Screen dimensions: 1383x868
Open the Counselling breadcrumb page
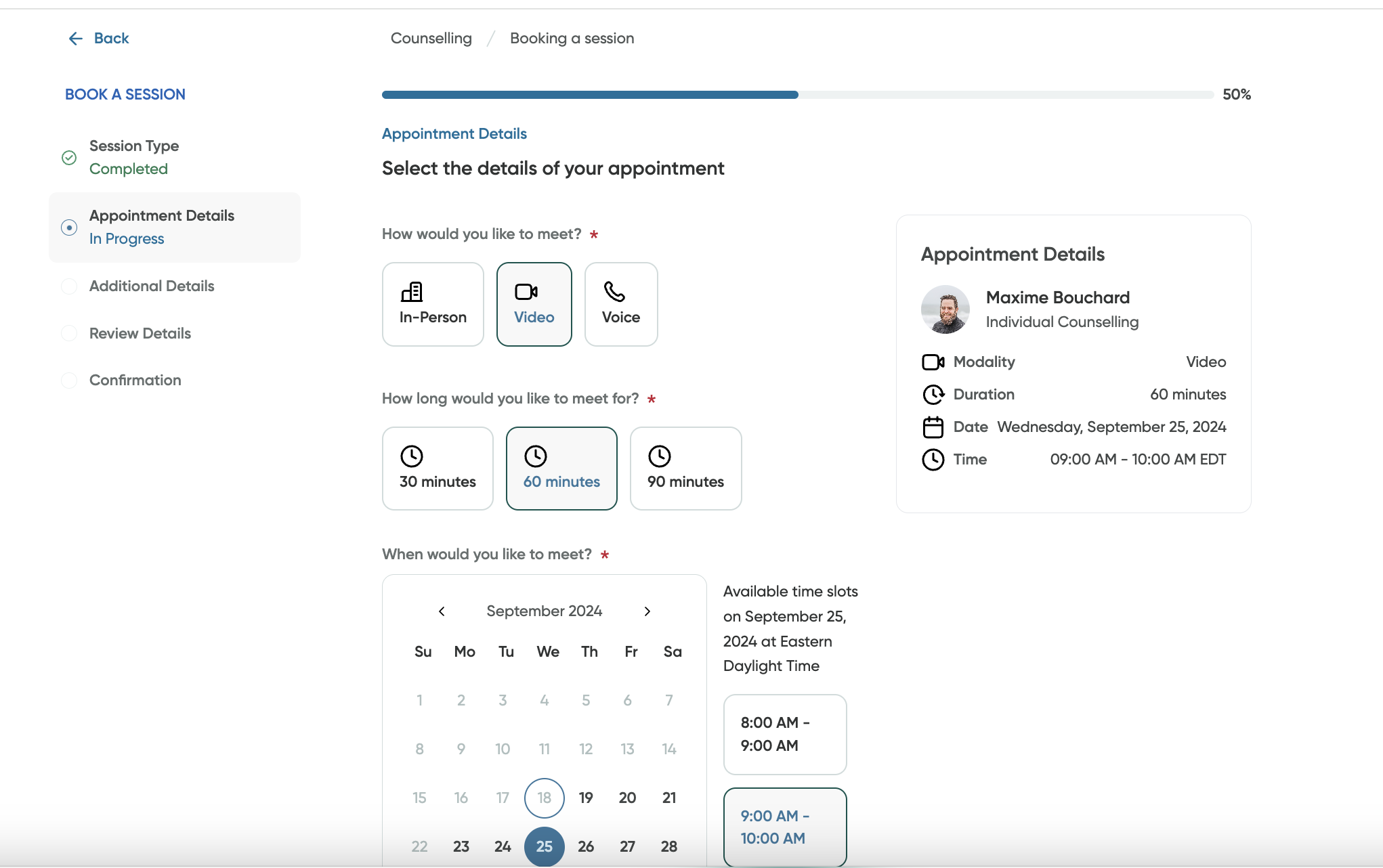tap(431, 39)
